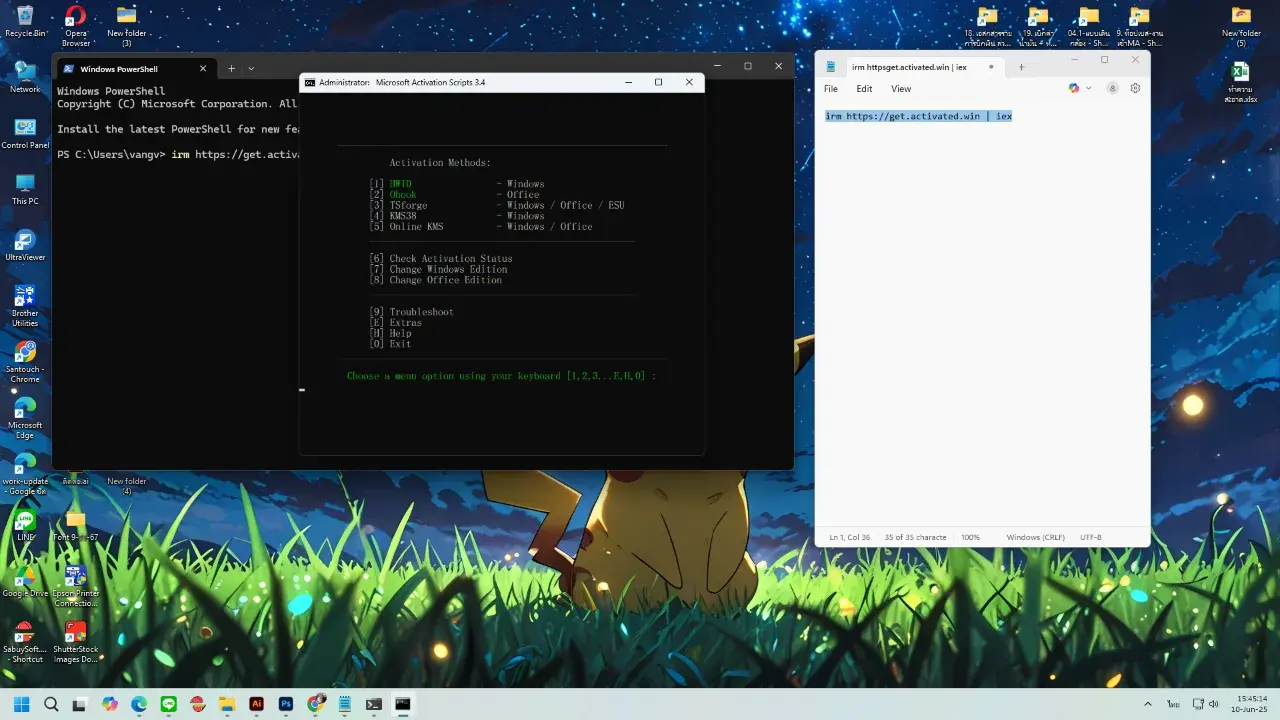Open Copilot icon in Notepad toolbar
Viewport: 1280px width, 720px height.
[1074, 88]
